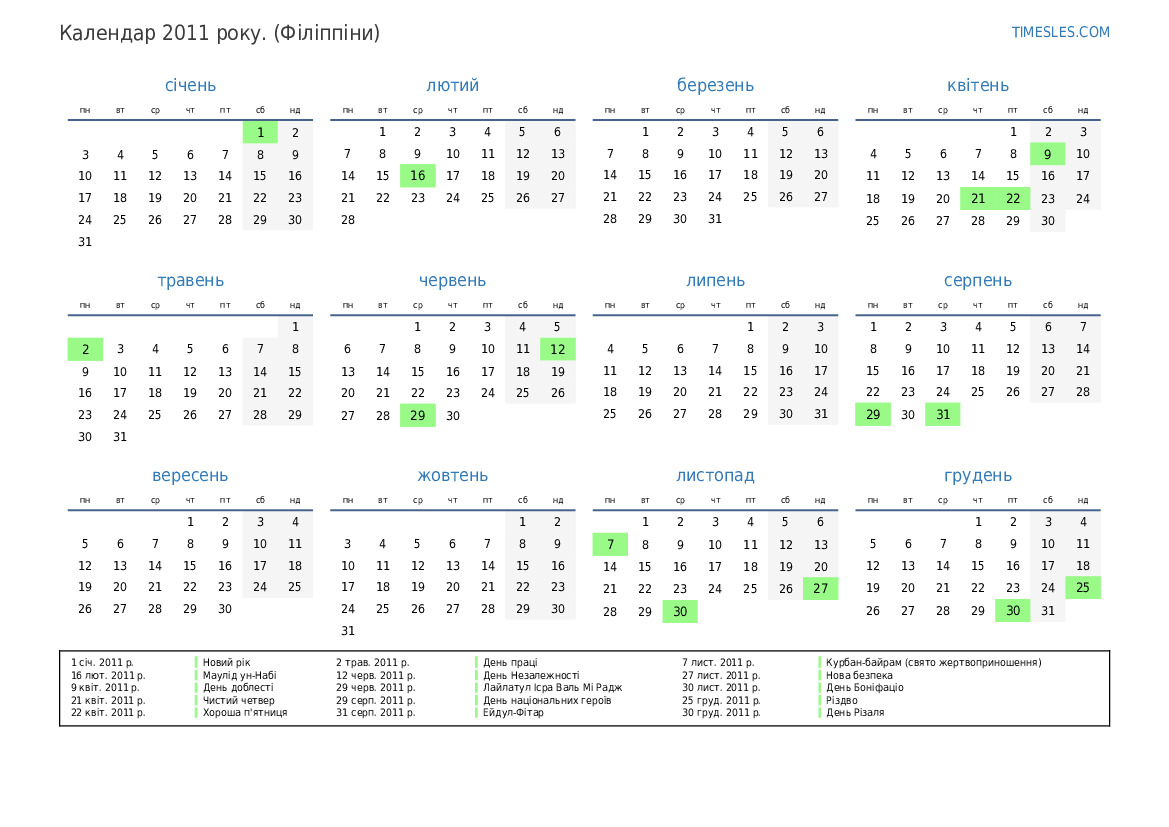Select highlighted 12 in червень

557,349
